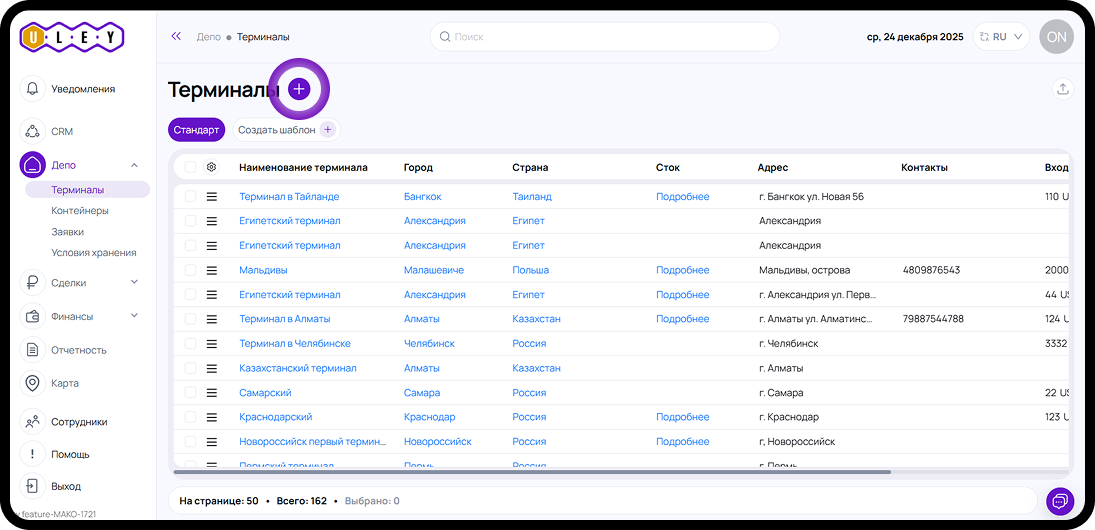Check the Краснодарский row checkbox

coord(191,418)
